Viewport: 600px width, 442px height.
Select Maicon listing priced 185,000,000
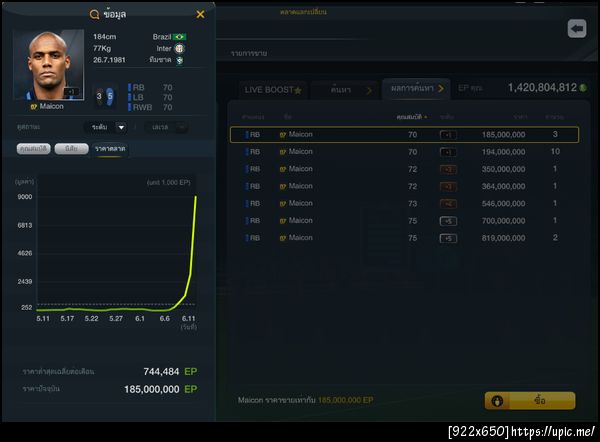pyautogui.click(x=404, y=135)
